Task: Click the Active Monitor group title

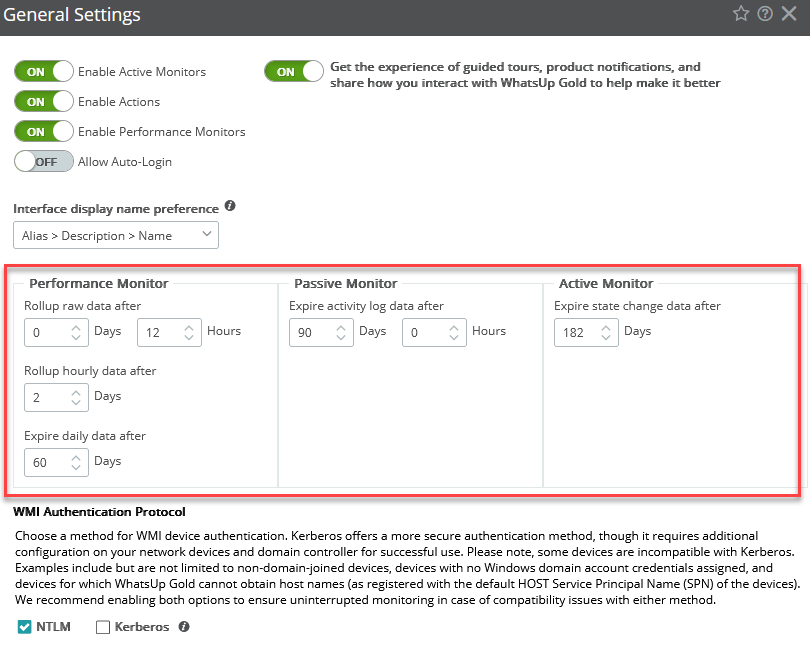Action: click(606, 283)
